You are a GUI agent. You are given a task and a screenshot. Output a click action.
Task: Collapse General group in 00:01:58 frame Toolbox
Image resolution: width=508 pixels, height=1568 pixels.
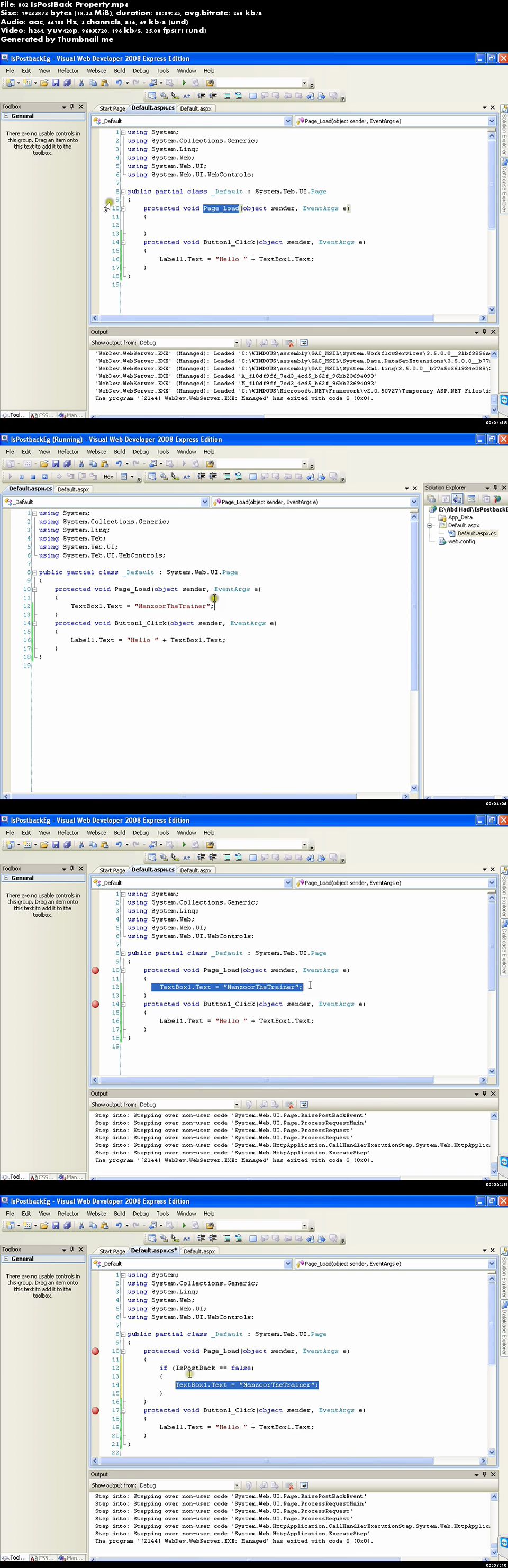[x=6, y=116]
